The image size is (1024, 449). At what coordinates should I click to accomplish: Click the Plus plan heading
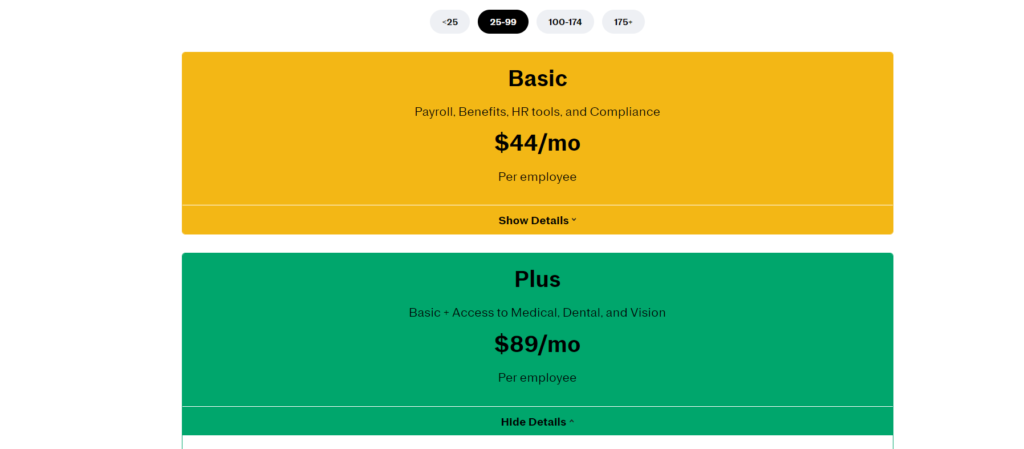[537, 279]
